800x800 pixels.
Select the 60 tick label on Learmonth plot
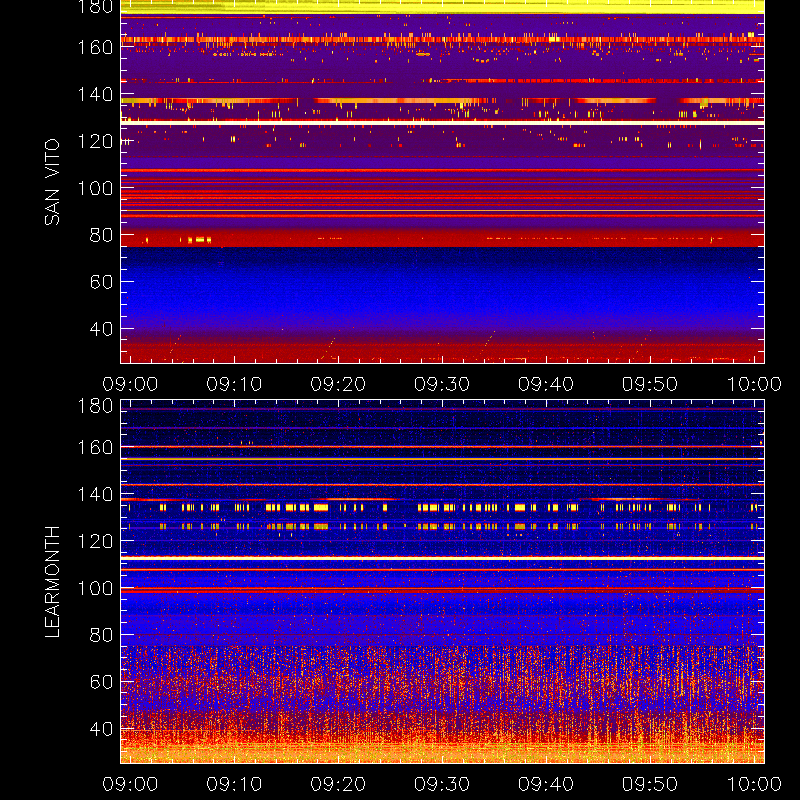point(101,682)
